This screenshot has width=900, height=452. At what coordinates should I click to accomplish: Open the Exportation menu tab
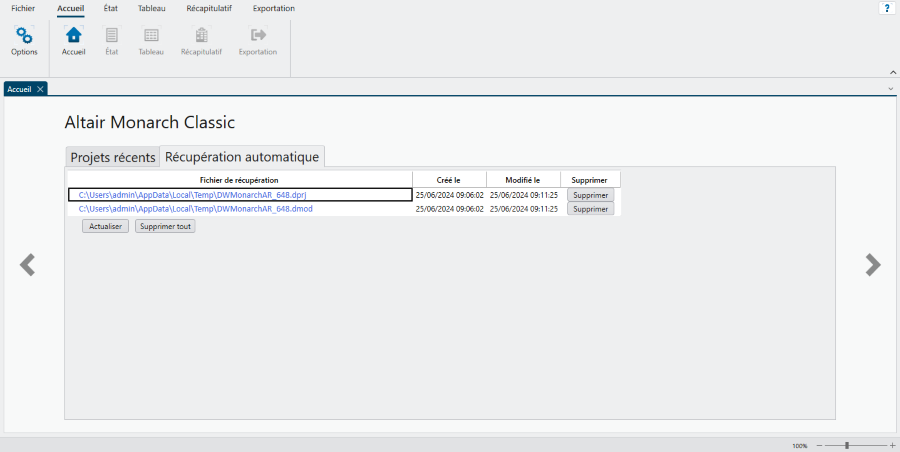pos(273,8)
